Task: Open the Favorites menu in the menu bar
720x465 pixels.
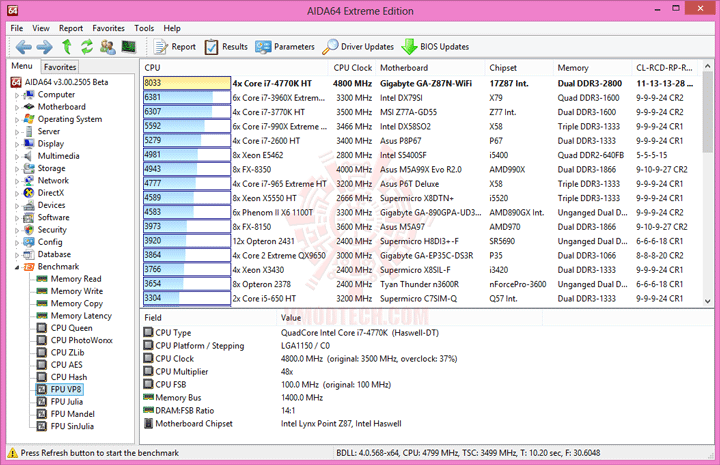Action: pyautogui.click(x=108, y=28)
